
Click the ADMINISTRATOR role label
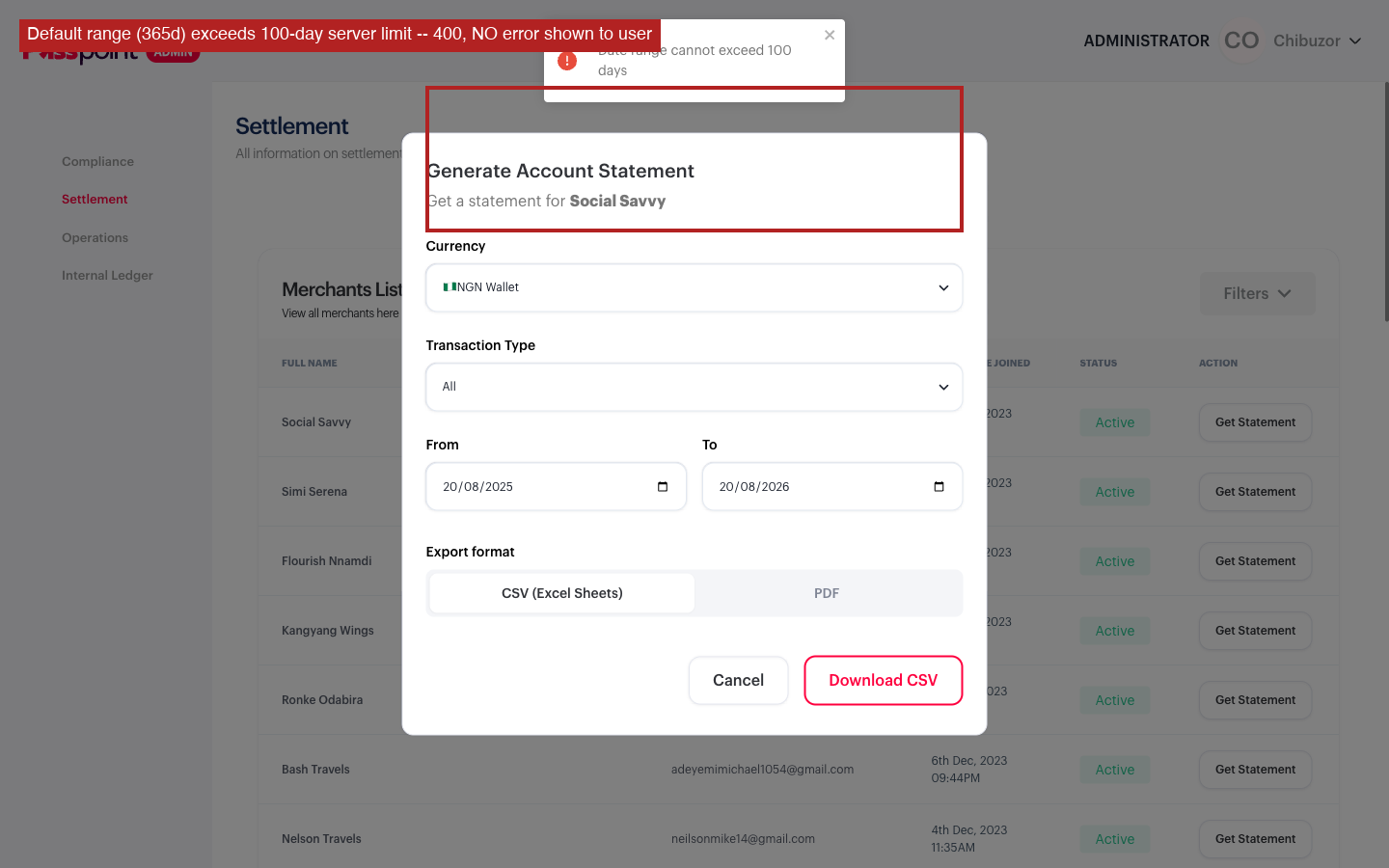click(1146, 41)
